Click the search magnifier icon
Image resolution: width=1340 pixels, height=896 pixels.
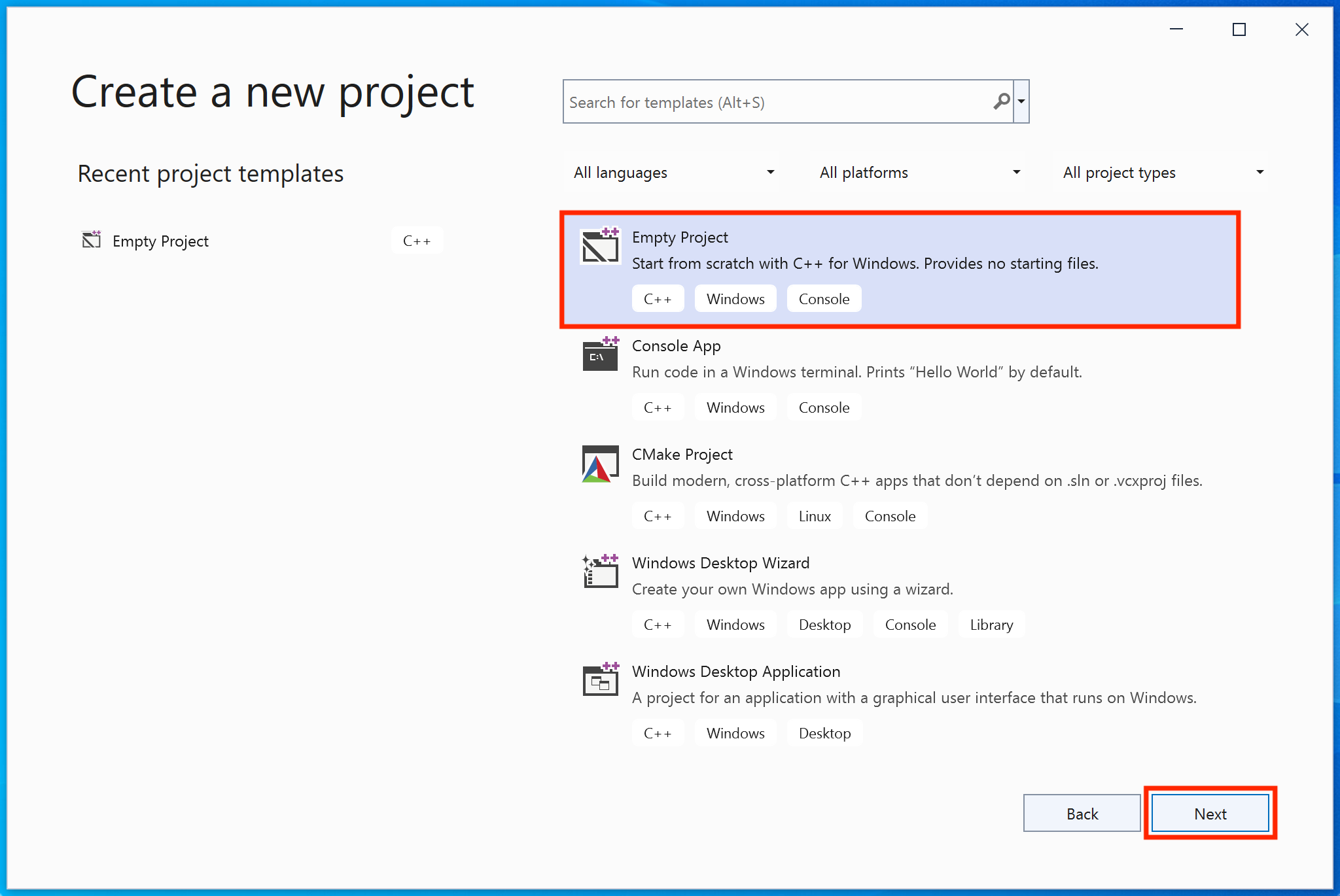[x=1001, y=101]
